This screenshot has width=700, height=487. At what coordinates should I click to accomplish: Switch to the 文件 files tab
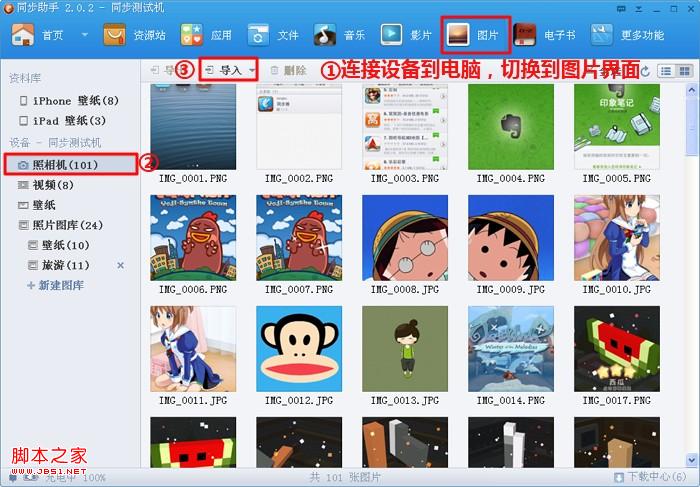[x=273, y=35]
